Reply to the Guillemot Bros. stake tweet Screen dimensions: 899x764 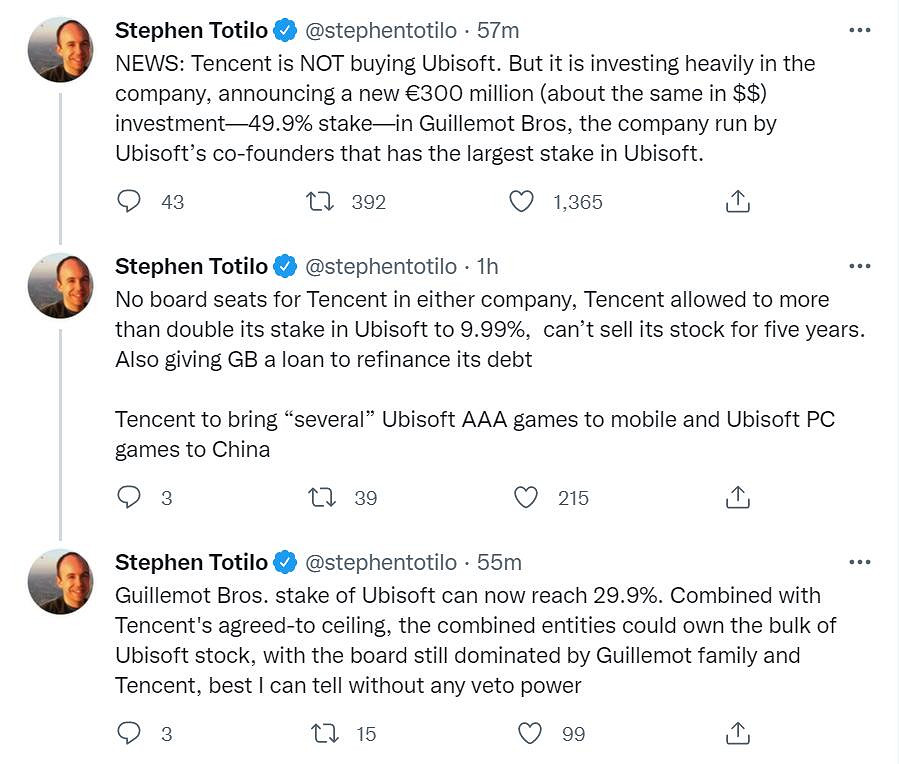tap(129, 733)
